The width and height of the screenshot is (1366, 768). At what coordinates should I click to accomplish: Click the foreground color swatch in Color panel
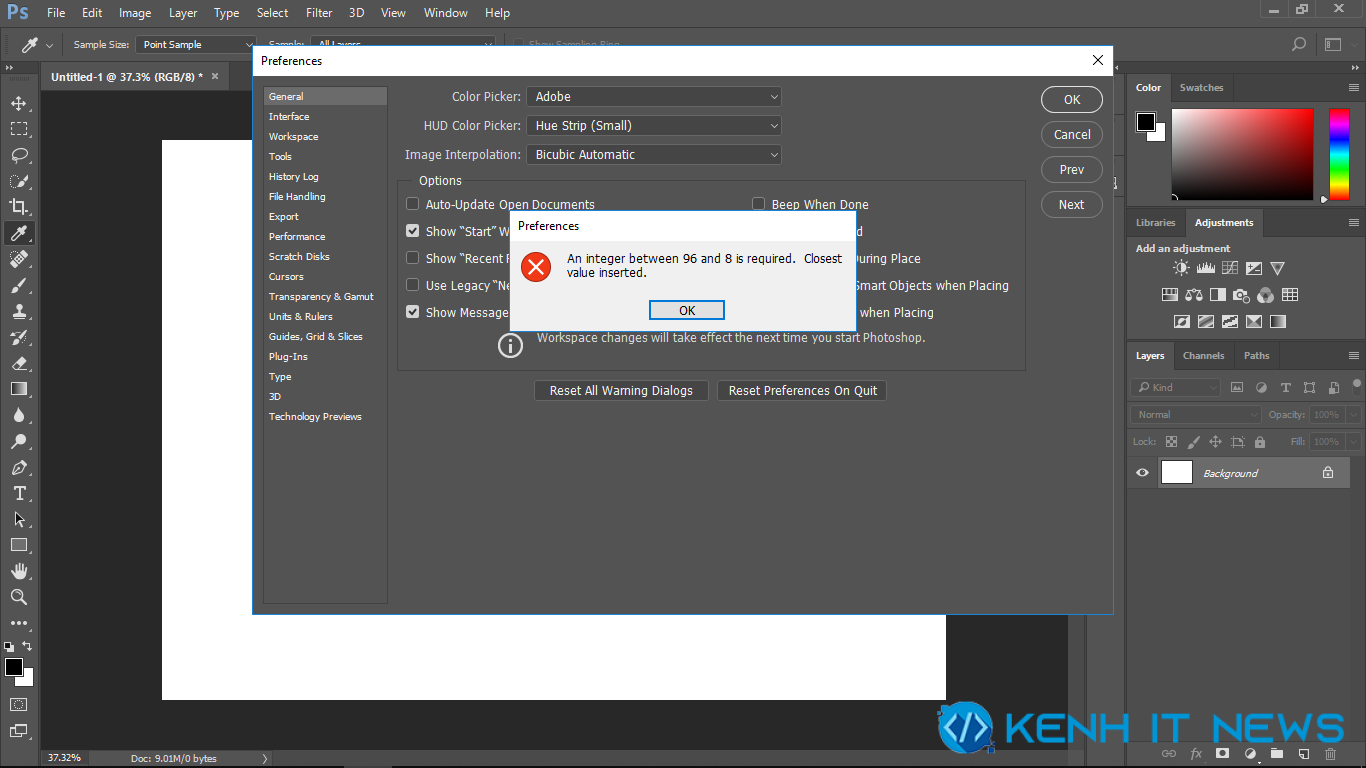click(x=1145, y=122)
